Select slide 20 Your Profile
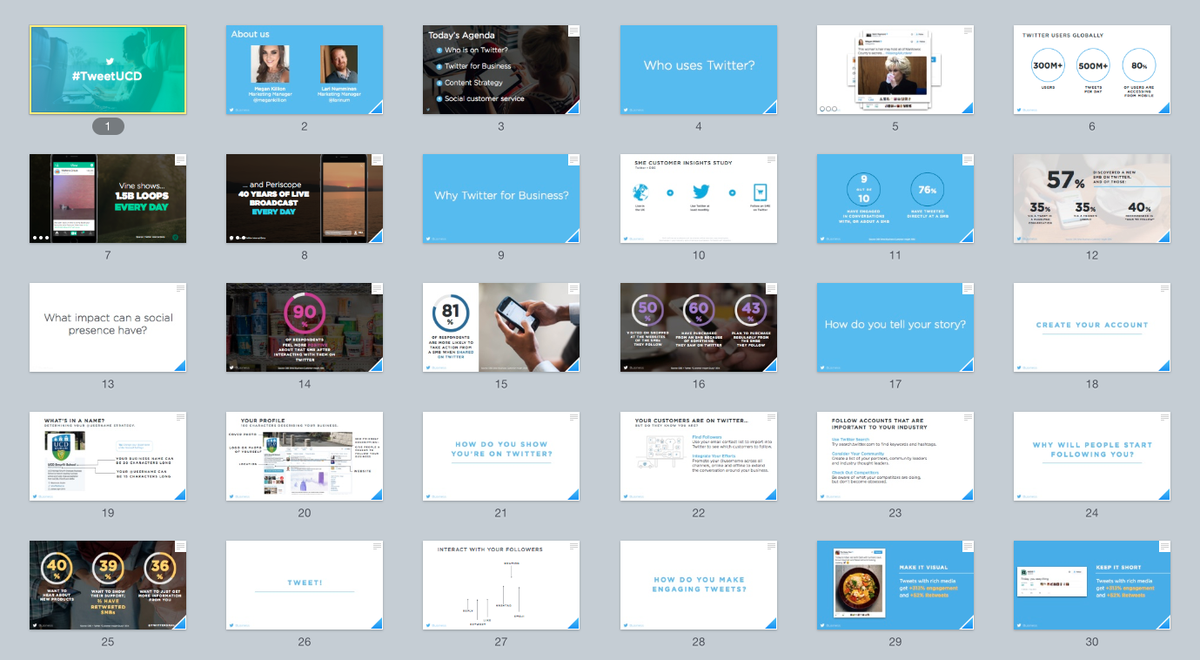1200x660 pixels. pos(304,456)
